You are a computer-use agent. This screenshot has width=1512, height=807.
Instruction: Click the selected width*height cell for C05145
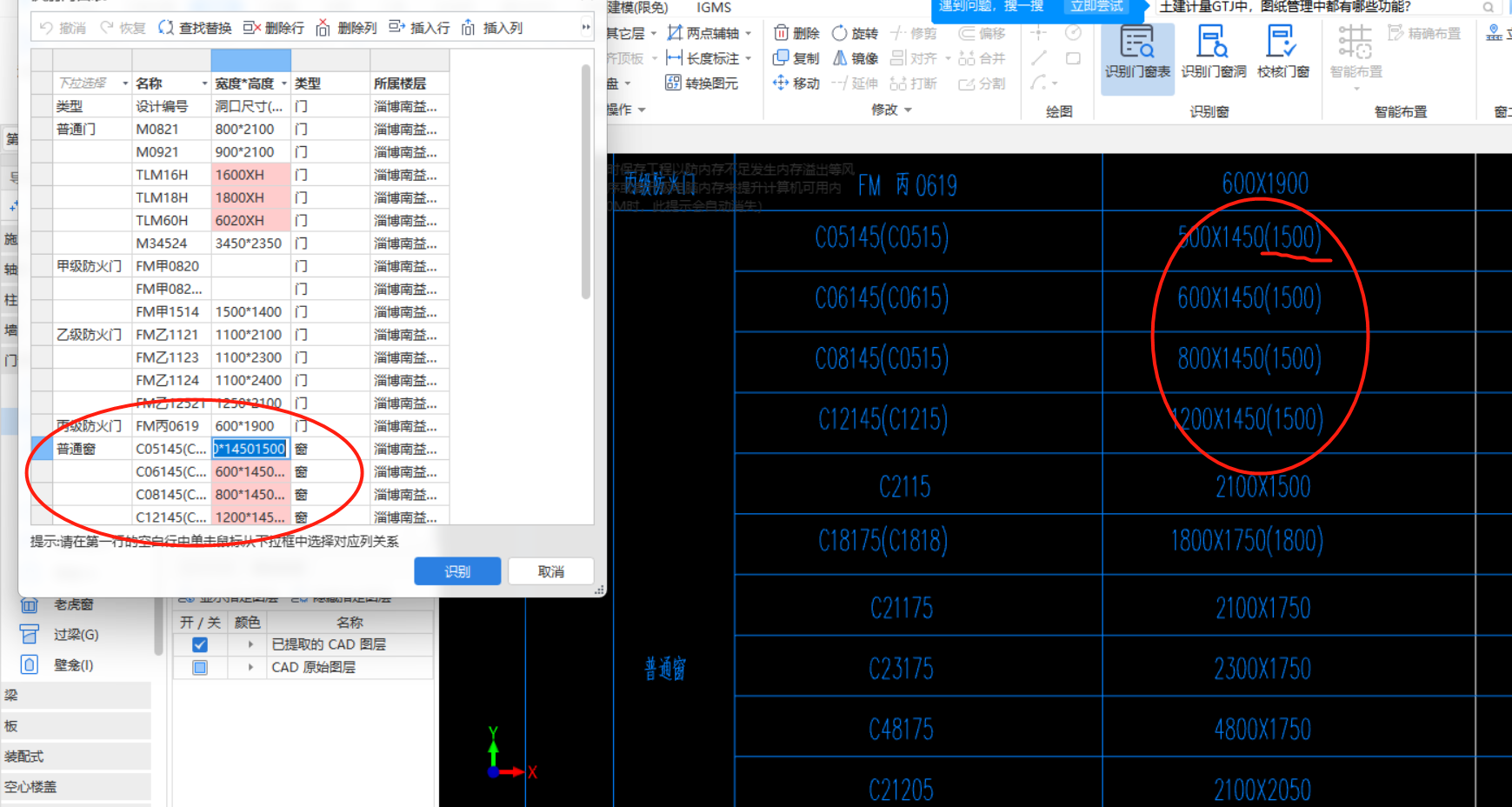pos(250,449)
